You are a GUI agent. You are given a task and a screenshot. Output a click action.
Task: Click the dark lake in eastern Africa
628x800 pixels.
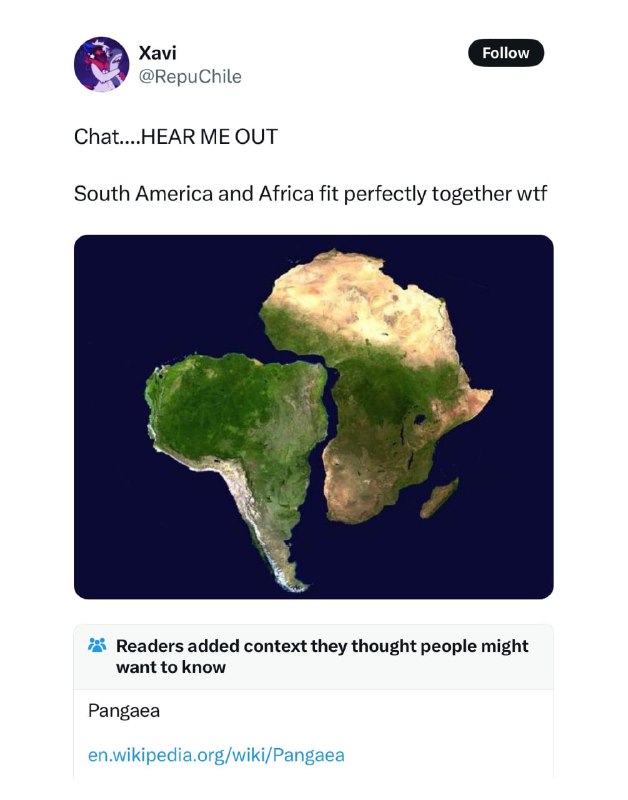(x=420, y=419)
